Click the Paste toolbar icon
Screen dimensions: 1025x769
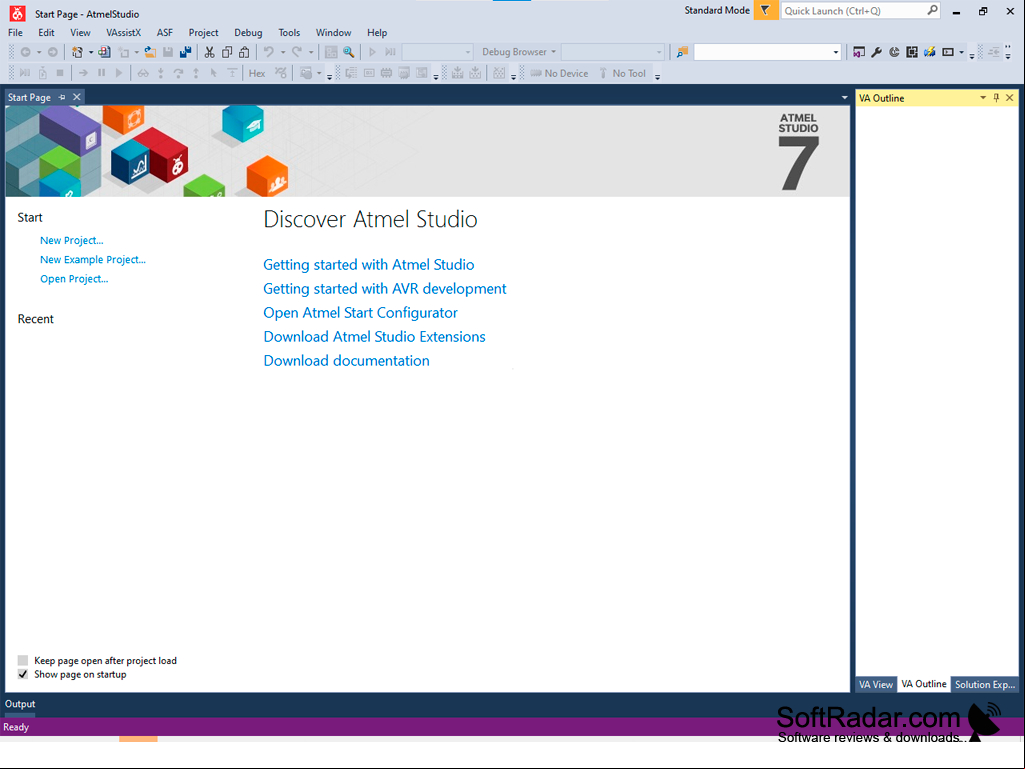tap(244, 52)
